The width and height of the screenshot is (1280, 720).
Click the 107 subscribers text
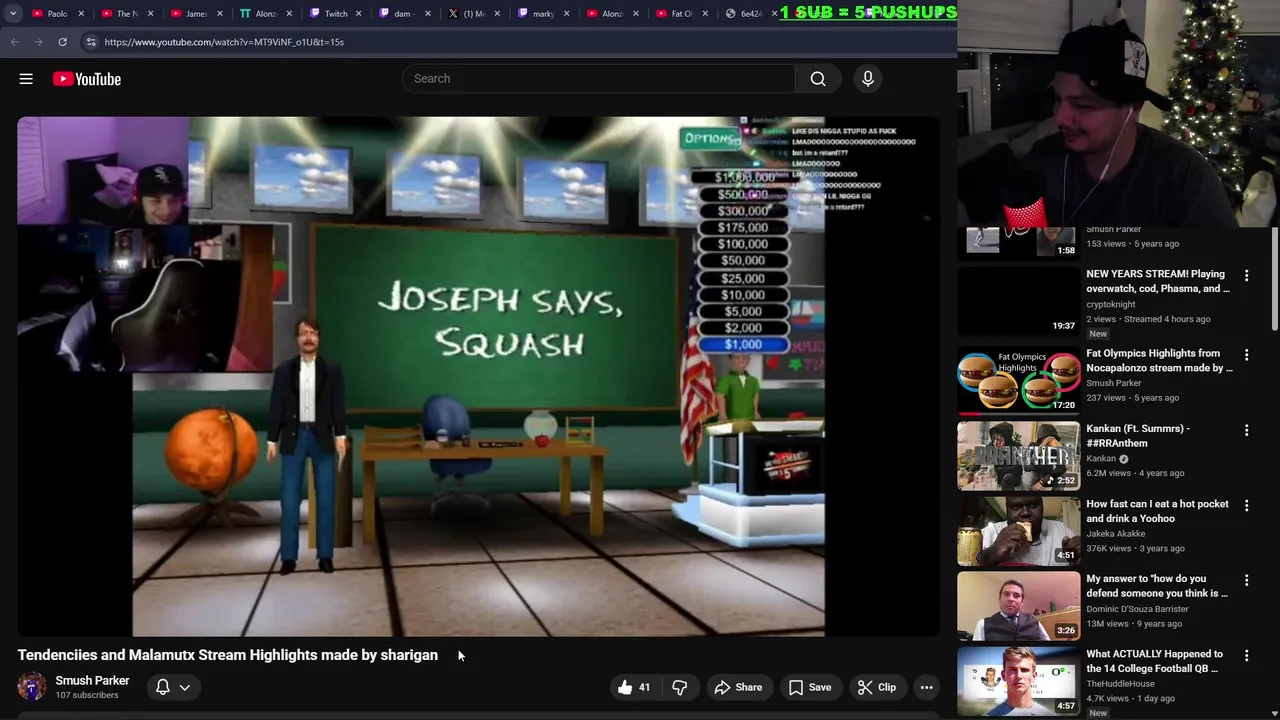click(87, 695)
